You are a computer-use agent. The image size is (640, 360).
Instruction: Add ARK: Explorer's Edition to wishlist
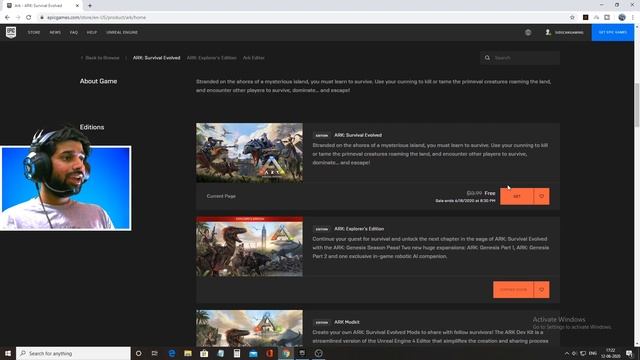542,290
